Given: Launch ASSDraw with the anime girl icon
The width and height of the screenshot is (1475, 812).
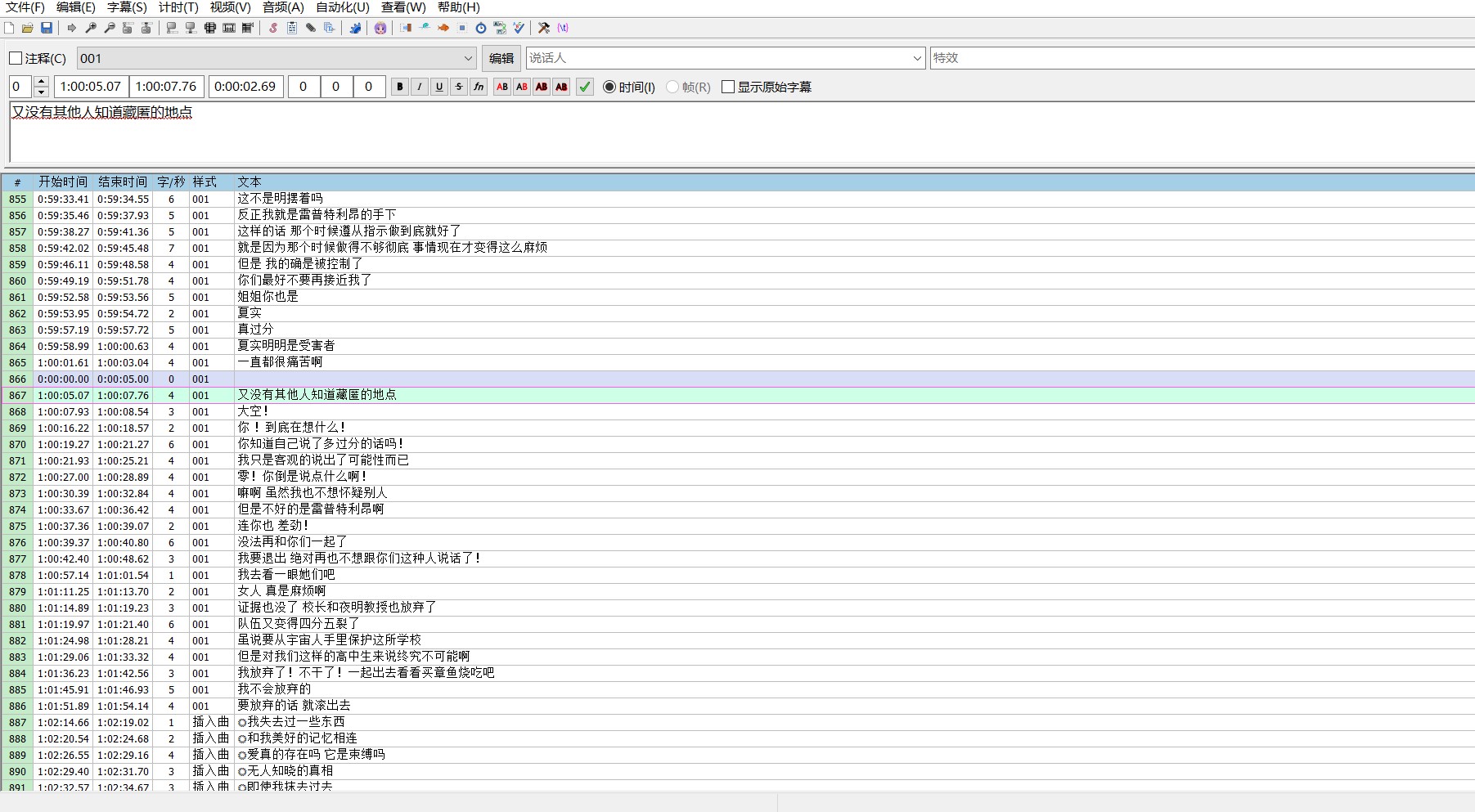Looking at the screenshot, I should click(x=380, y=28).
